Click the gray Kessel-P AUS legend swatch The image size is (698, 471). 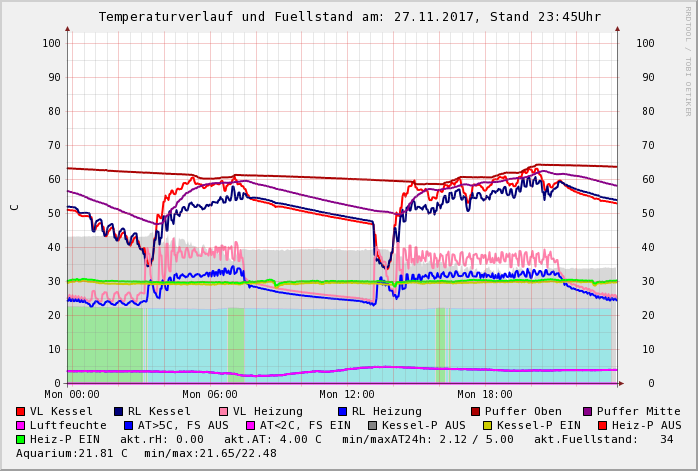372,425
